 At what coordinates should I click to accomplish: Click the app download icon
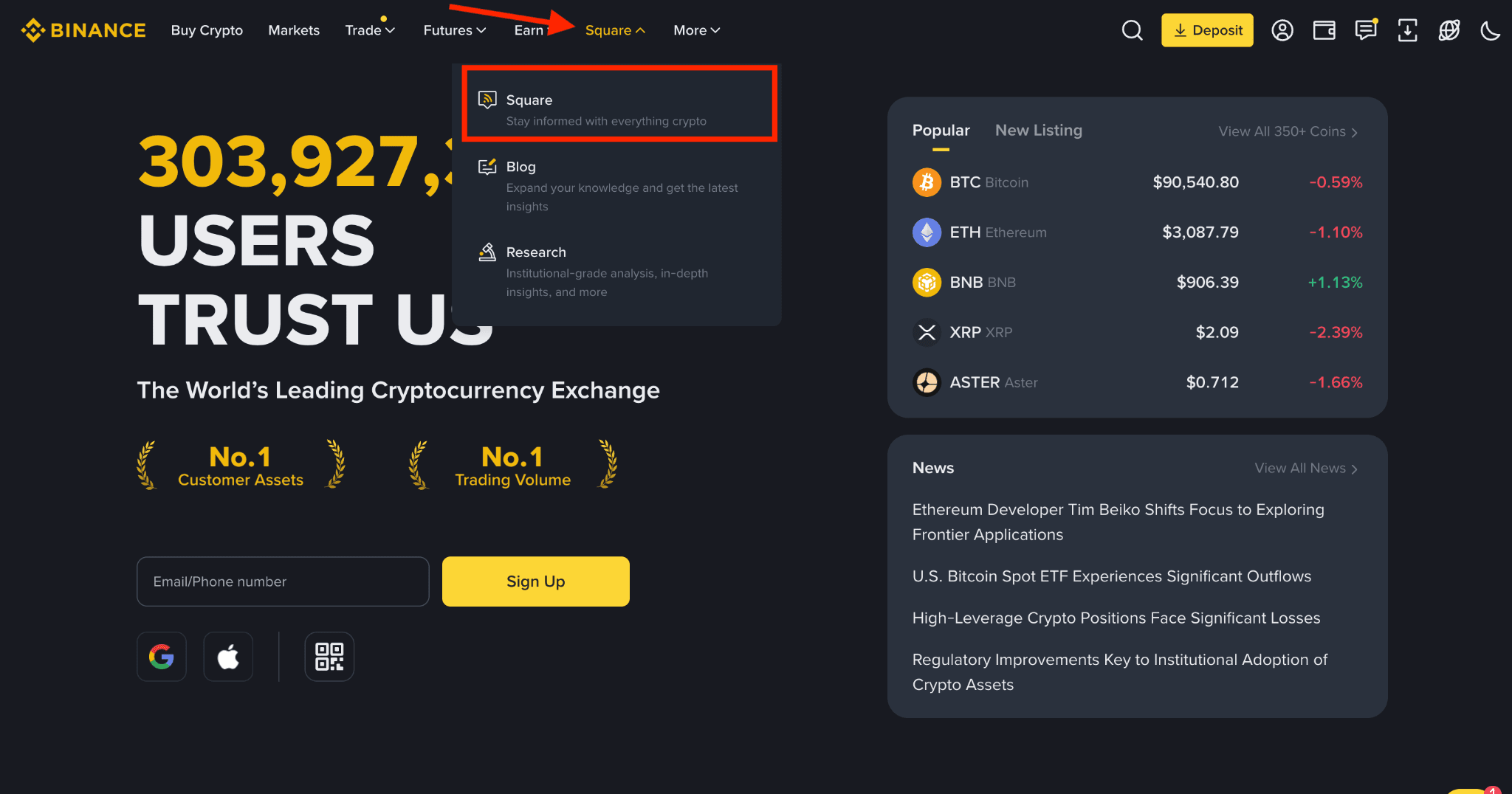(x=1407, y=30)
